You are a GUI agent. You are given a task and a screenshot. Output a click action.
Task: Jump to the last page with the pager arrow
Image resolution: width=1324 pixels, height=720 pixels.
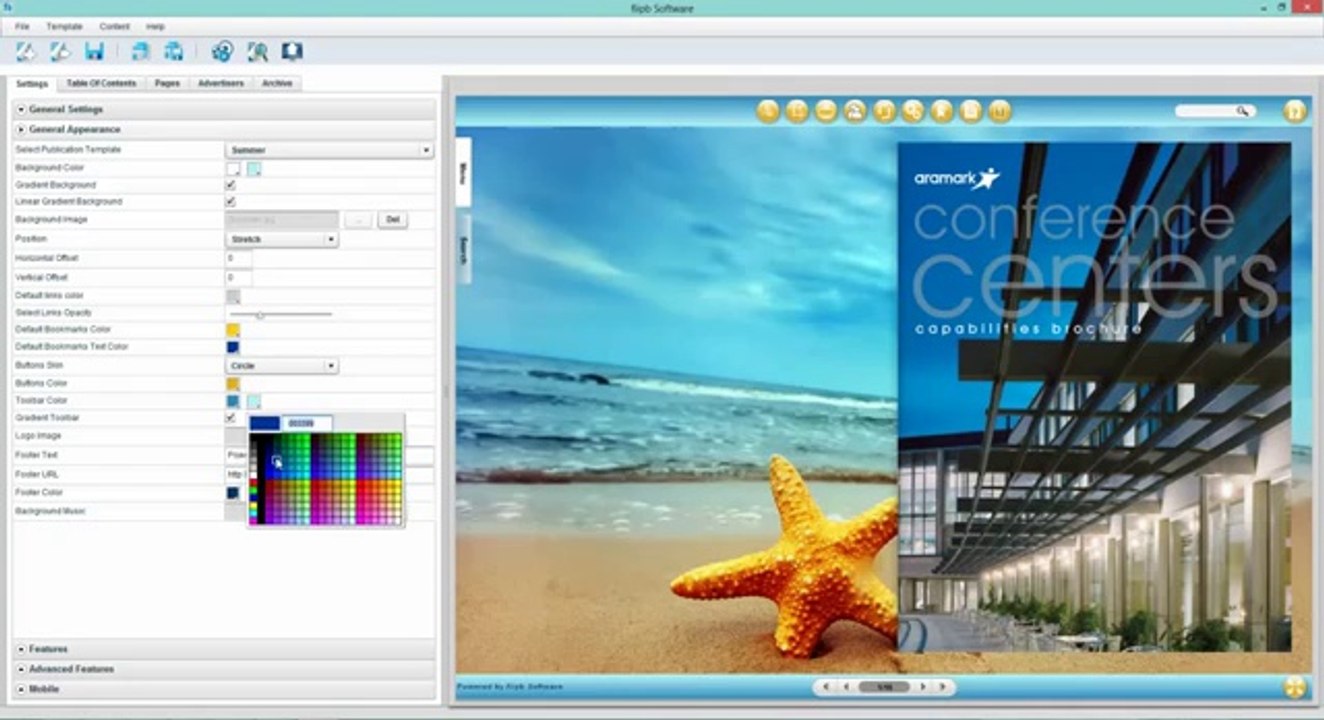tap(941, 687)
